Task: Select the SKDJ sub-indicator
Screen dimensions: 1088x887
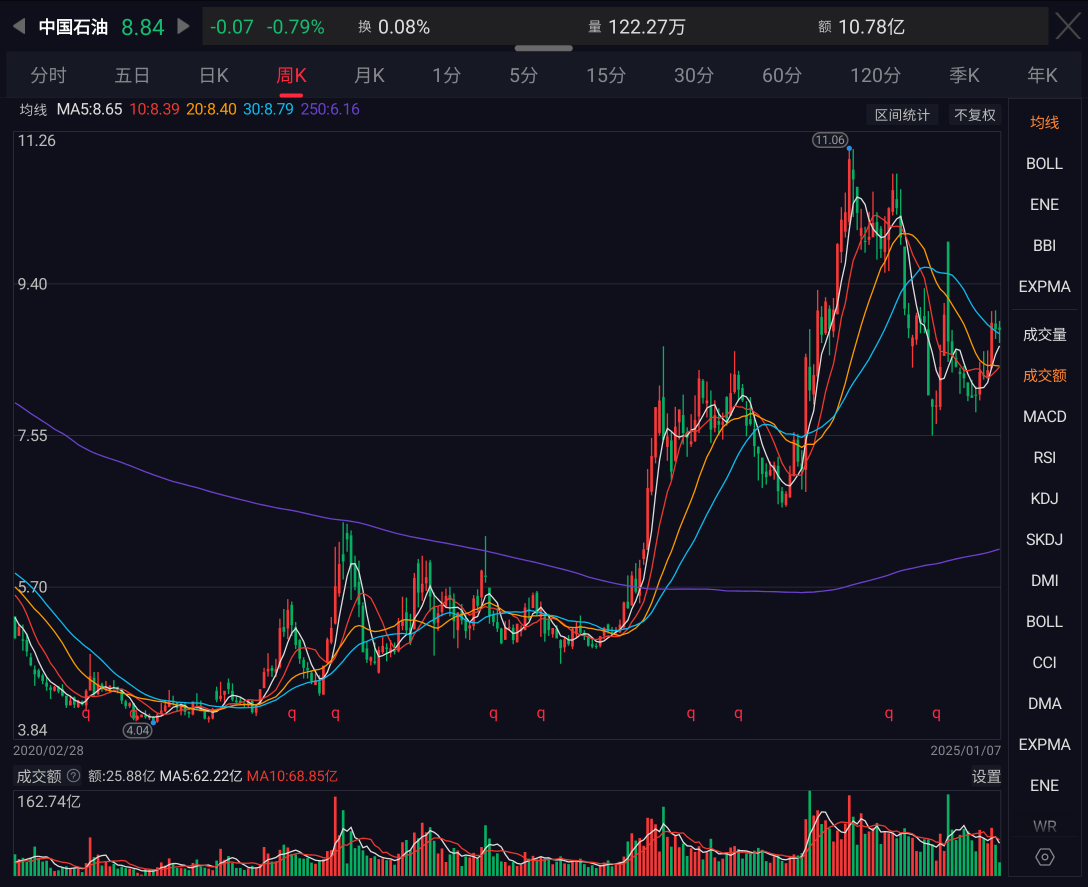Action: [1044, 539]
